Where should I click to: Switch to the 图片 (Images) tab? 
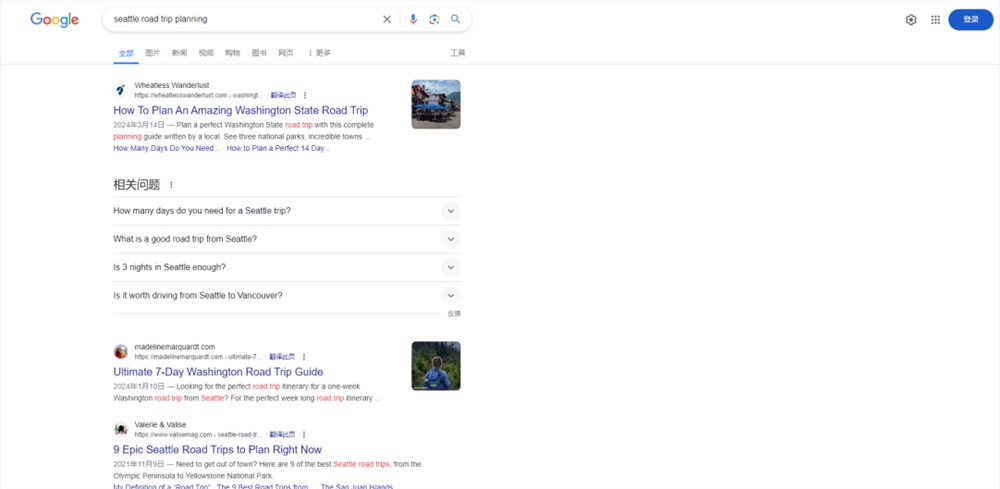pyautogui.click(x=153, y=53)
